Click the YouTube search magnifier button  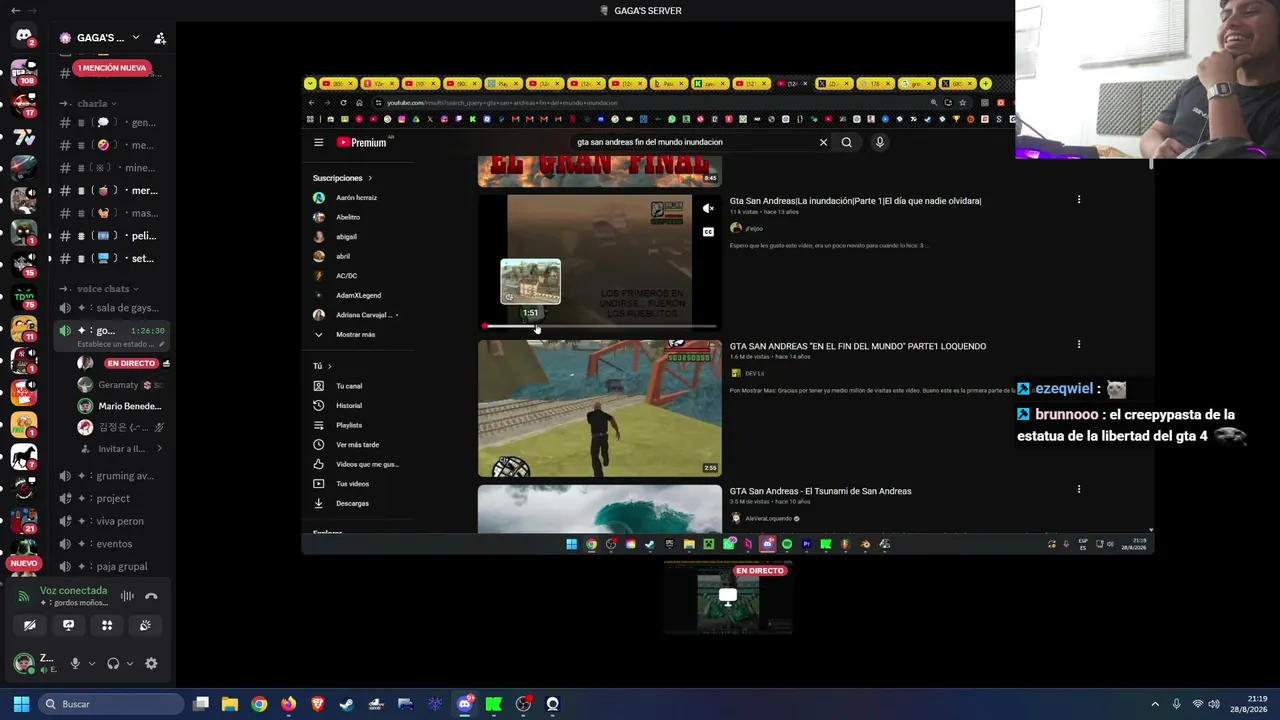(x=846, y=142)
